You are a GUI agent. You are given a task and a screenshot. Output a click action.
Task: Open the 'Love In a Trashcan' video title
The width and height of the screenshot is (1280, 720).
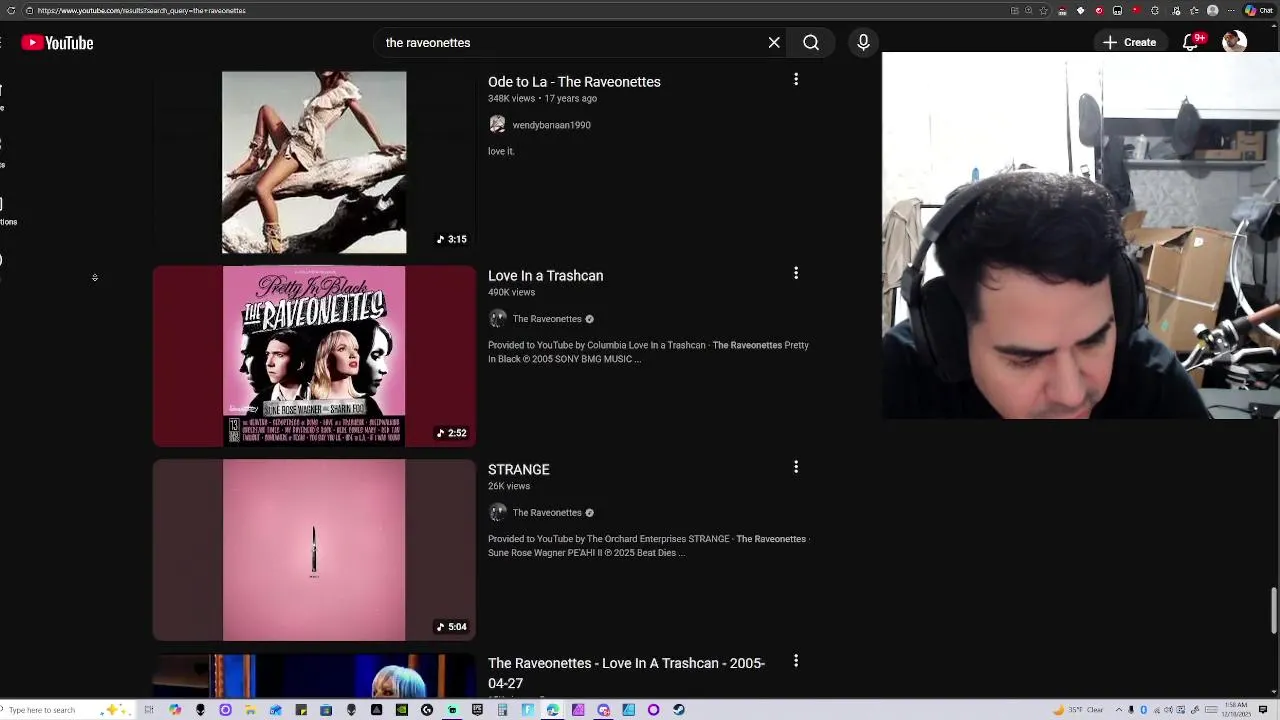[545, 276]
